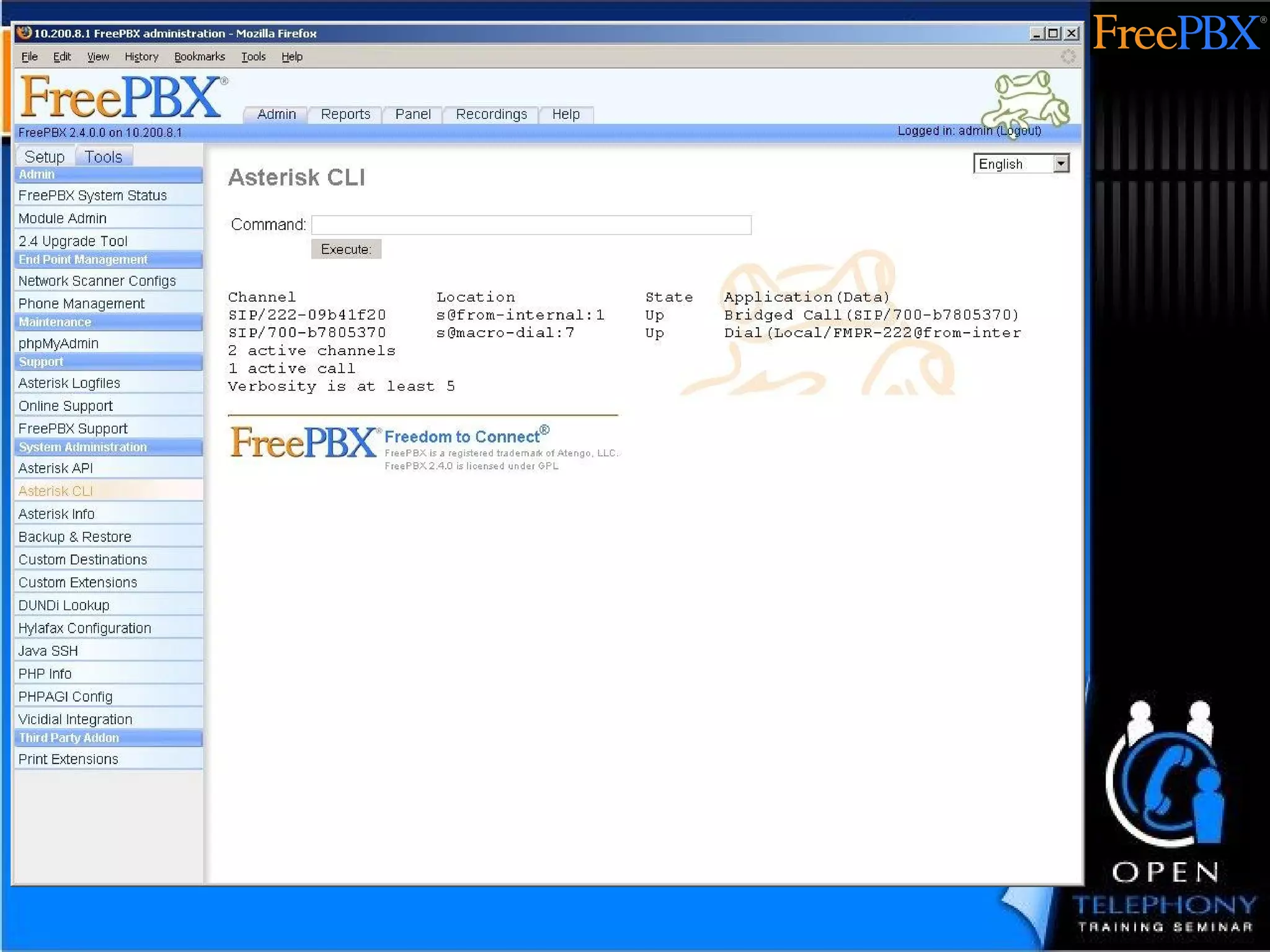Open the Tools menu in menu bar
The height and width of the screenshot is (952, 1270).
point(253,57)
